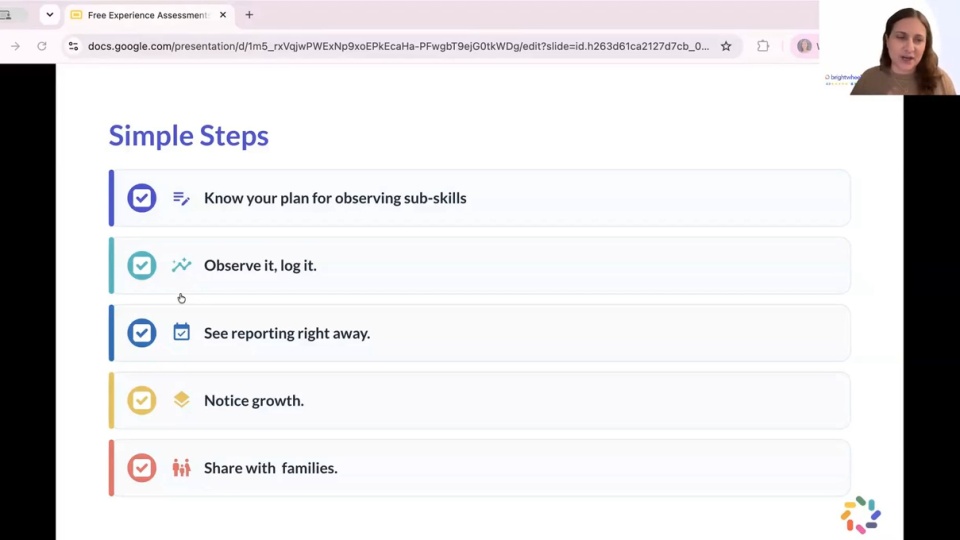Open a new browser tab

coord(249,15)
